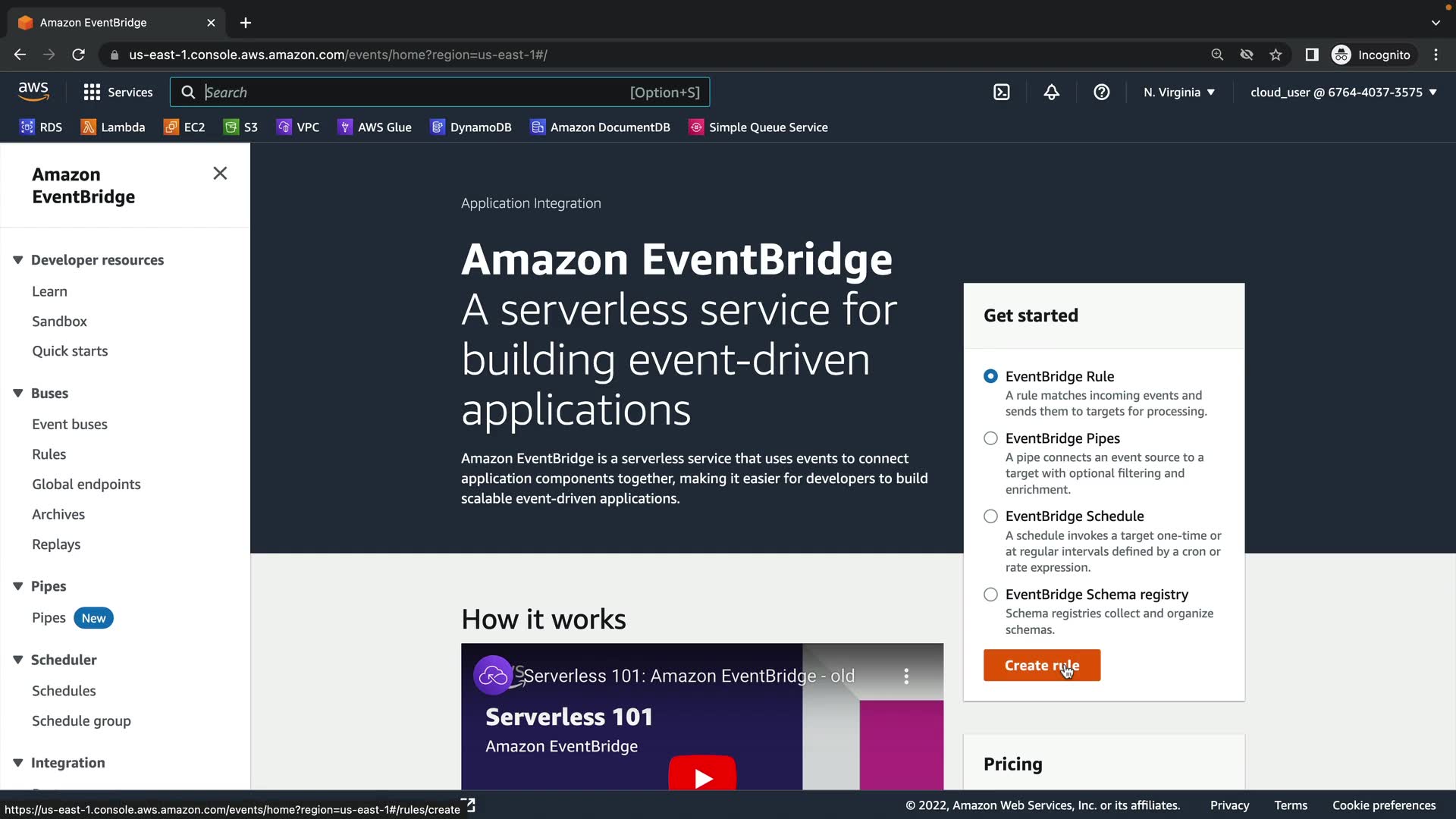This screenshot has width=1456, height=819.
Task: Open the DynamoDB shortcut in favorites bar
Action: pyautogui.click(x=470, y=127)
